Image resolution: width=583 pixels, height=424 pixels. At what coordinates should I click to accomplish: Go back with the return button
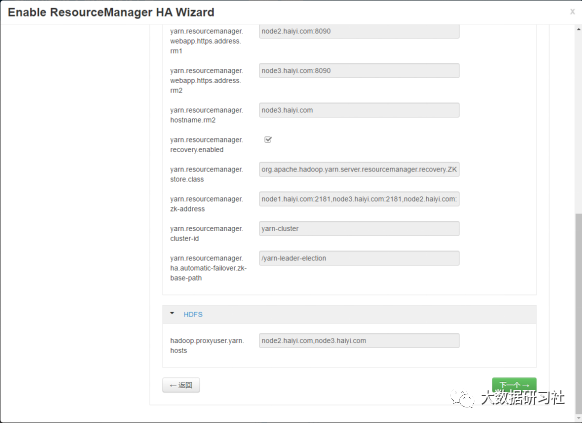181,385
